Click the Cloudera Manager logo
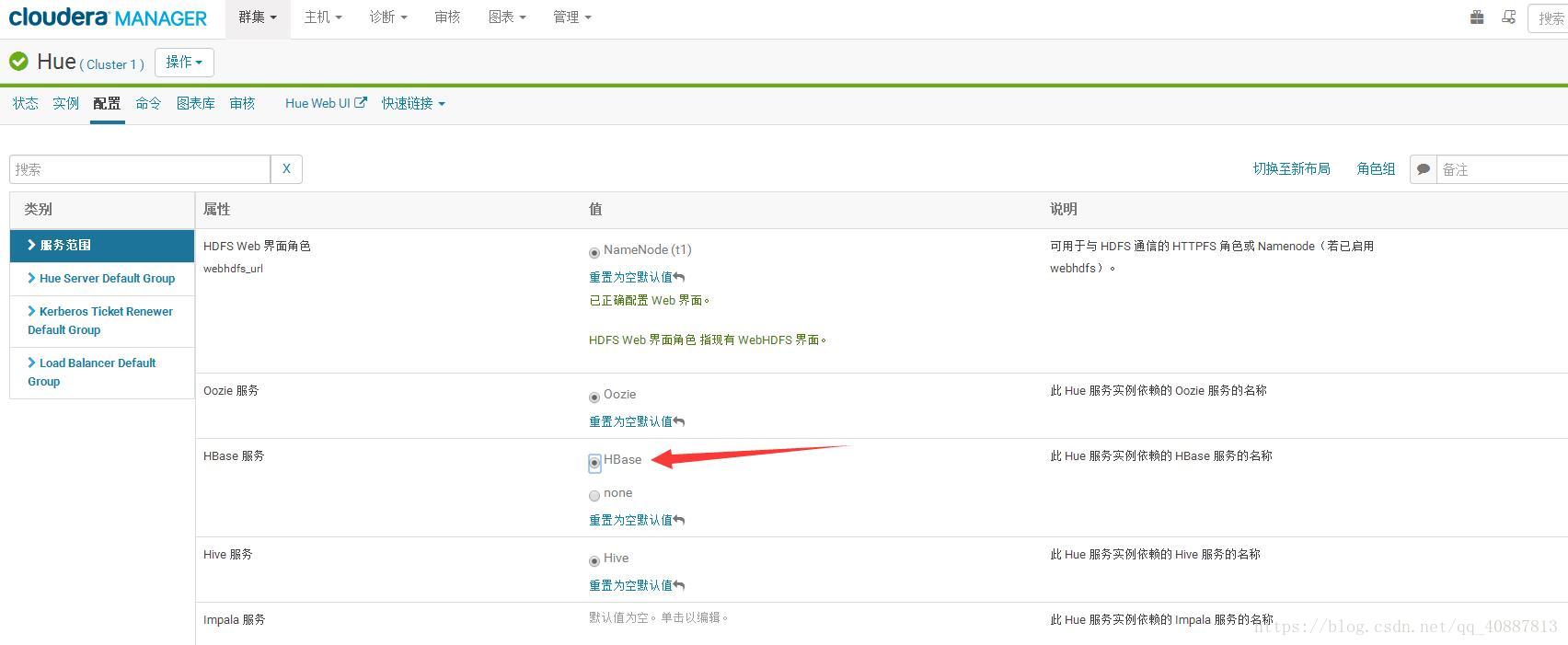Viewport: 1568px width, 645px height. click(x=108, y=17)
